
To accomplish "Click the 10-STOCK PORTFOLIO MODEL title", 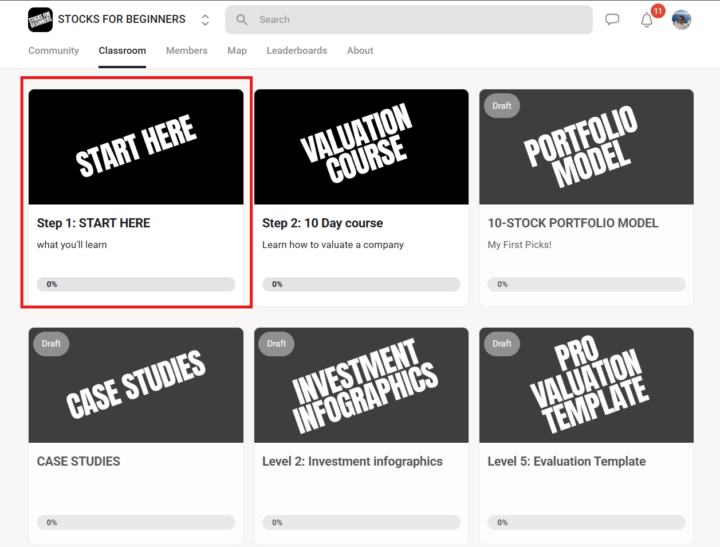I will point(572,223).
